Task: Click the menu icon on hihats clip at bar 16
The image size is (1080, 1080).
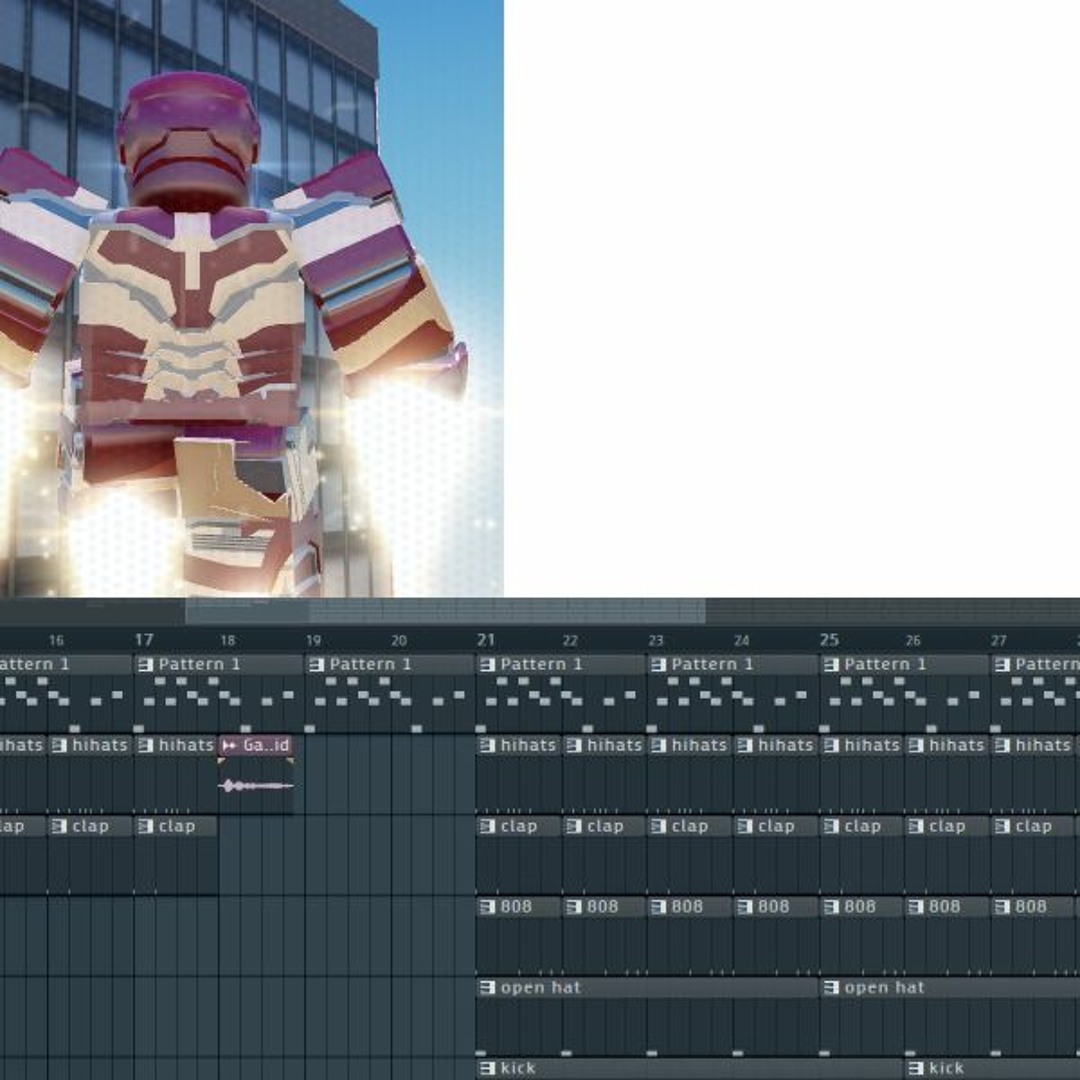Action: (60, 745)
